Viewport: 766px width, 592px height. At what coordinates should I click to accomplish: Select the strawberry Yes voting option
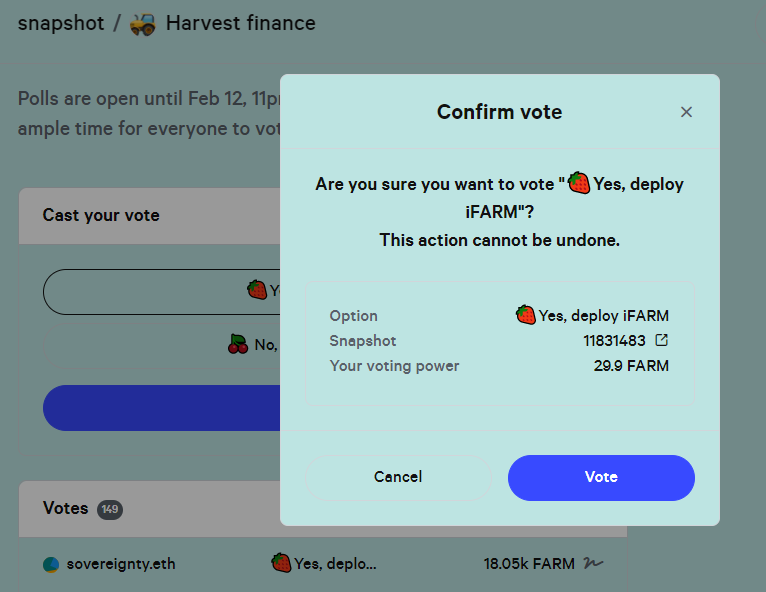coord(162,292)
